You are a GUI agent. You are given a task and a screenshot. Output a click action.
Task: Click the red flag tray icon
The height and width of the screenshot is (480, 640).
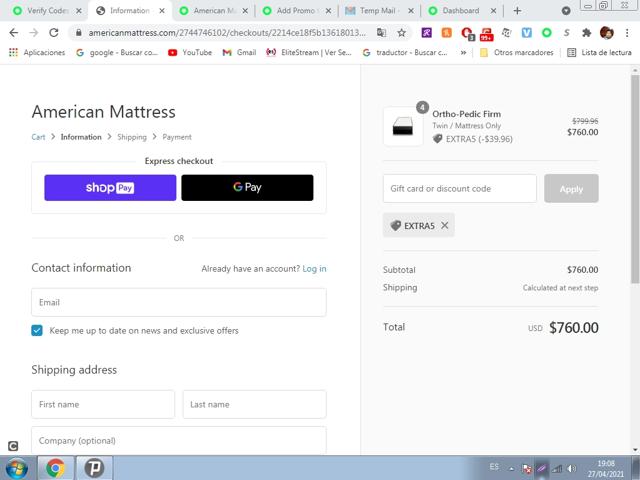click(x=527, y=469)
